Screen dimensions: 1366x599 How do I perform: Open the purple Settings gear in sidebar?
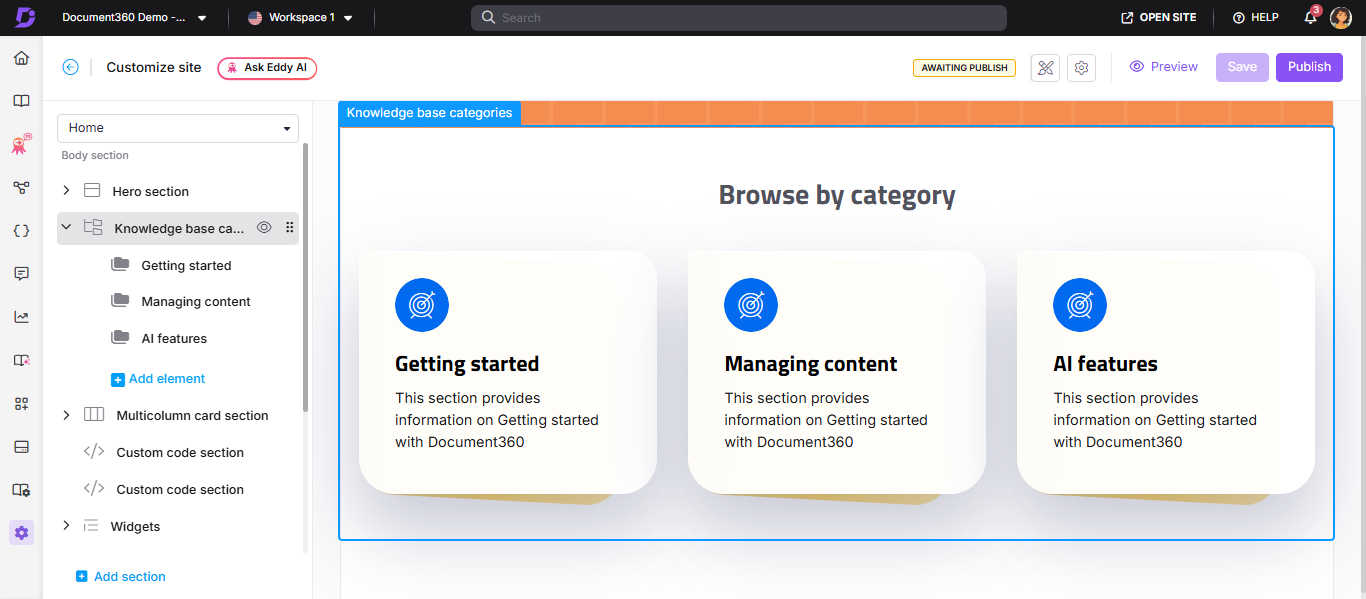coord(21,533)
